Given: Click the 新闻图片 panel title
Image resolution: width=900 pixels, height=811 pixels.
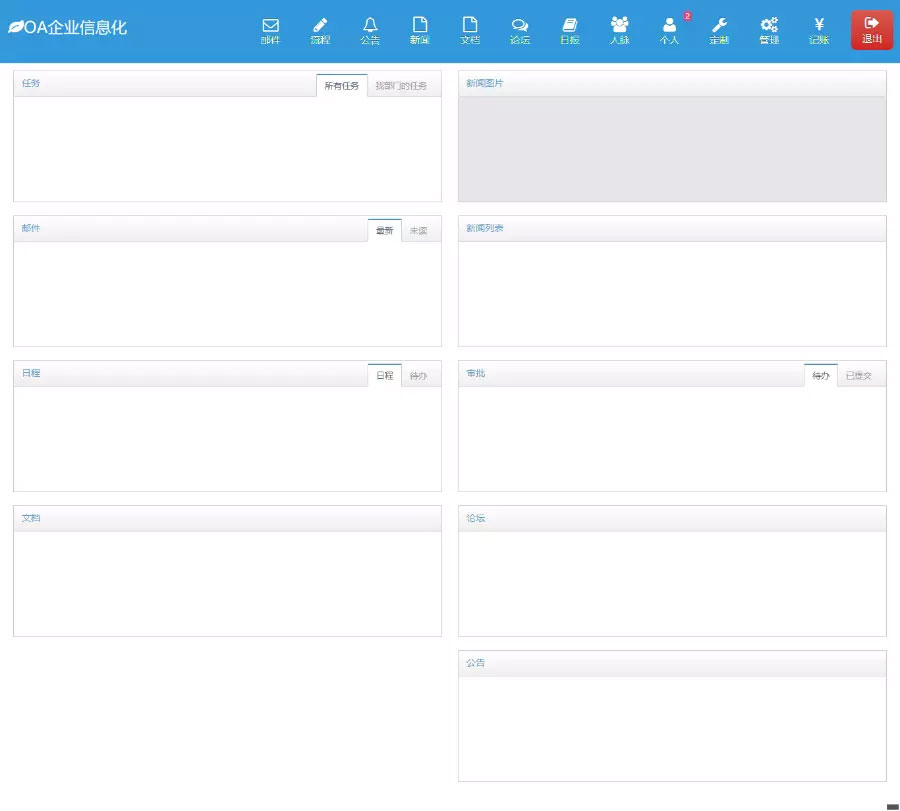Looking at the screenshot, I should click(x=484, y=83).
